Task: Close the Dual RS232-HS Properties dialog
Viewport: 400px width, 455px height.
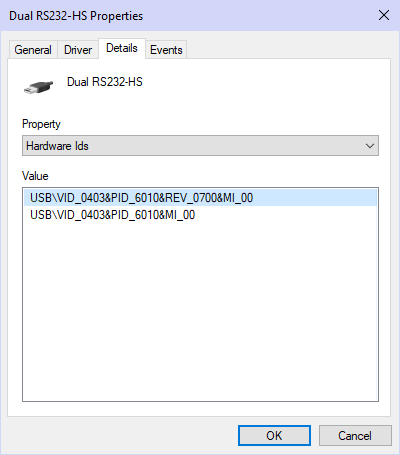Action: [384, 15]
